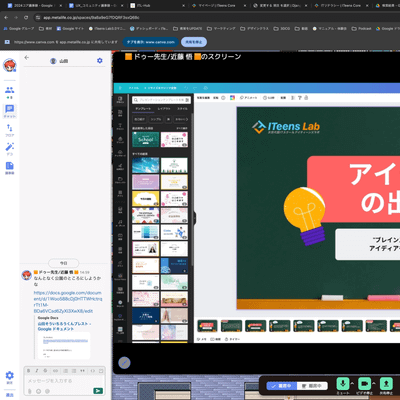Open the participants list icon in sidebar
Image resolution: width=400 pixels, height=400 pixels.
point(10,90)
